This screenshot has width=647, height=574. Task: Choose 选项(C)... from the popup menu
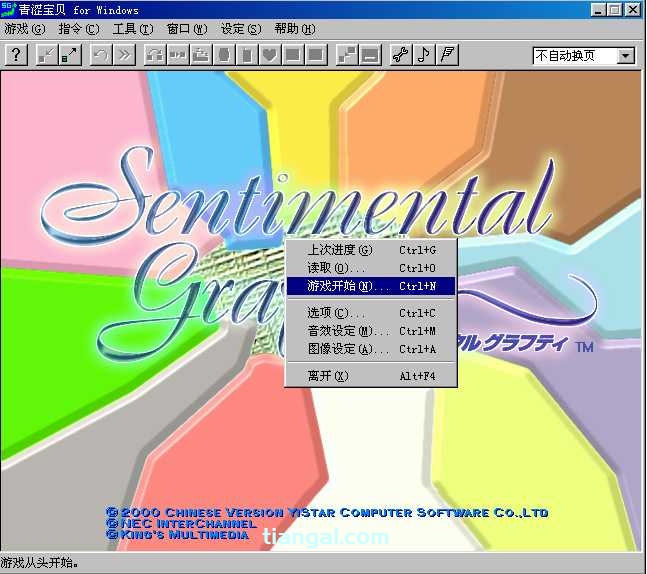(x=371, y=313)
